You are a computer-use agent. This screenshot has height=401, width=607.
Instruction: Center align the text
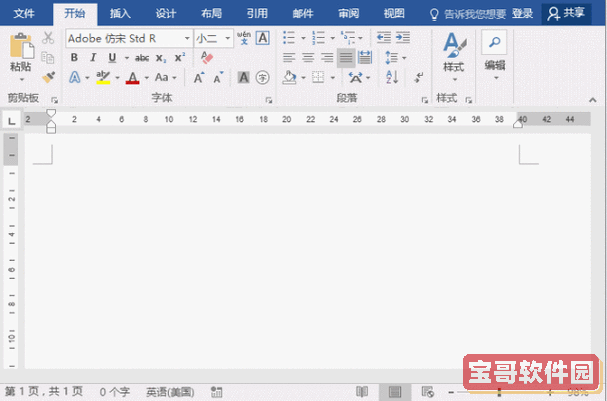pos(308,58)
